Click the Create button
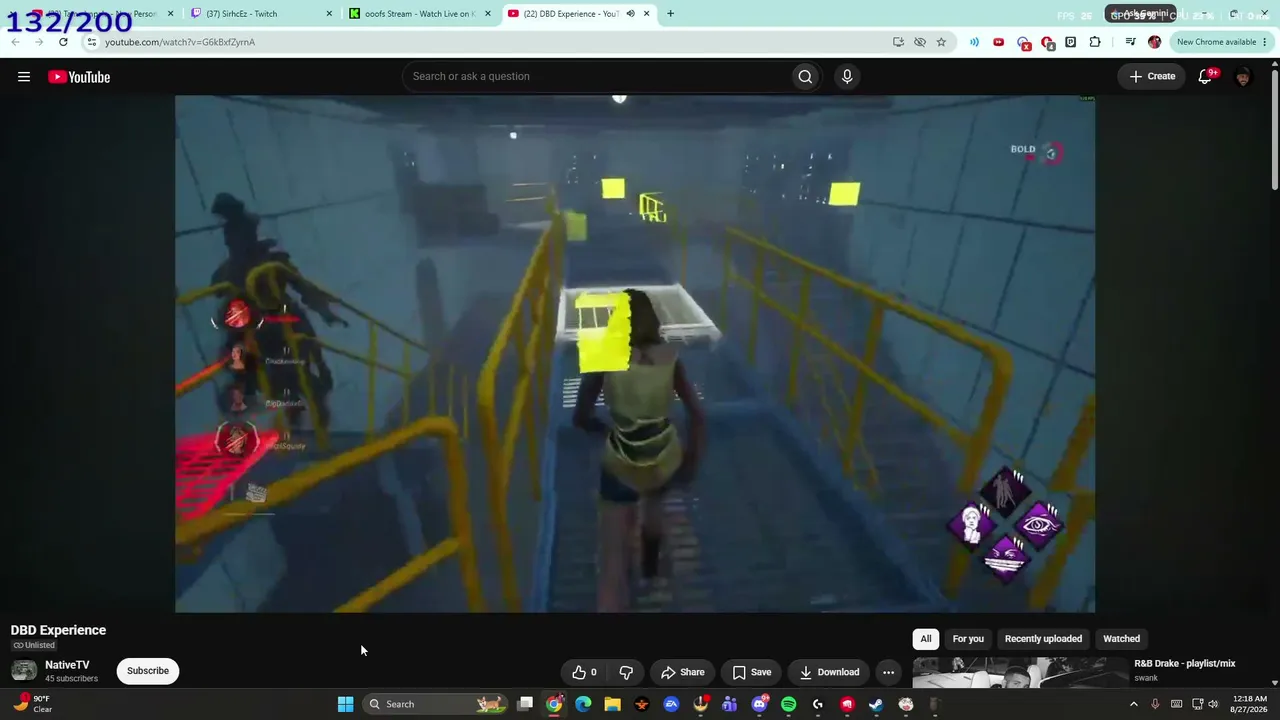1280x720 pixels. coord(1152,77)
